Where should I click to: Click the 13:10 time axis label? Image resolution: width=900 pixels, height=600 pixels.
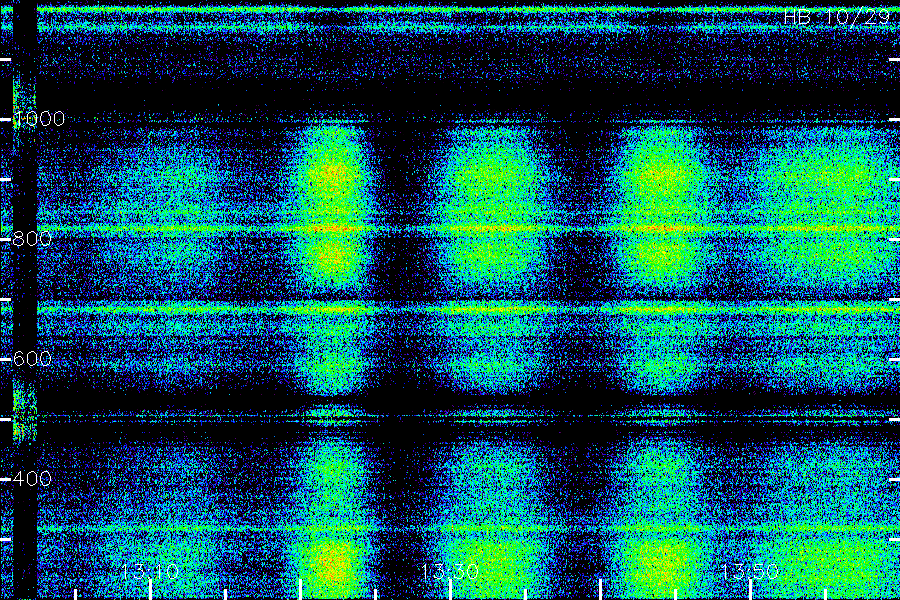(150, 571)
